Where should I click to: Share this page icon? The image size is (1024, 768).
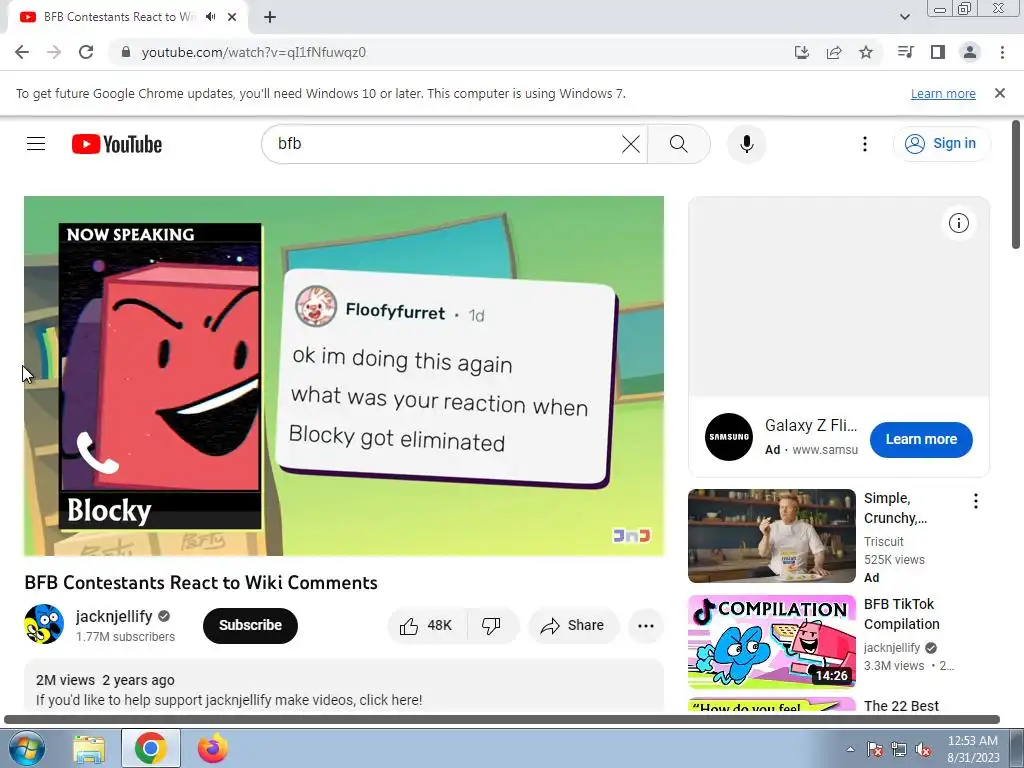coord(834,52)
